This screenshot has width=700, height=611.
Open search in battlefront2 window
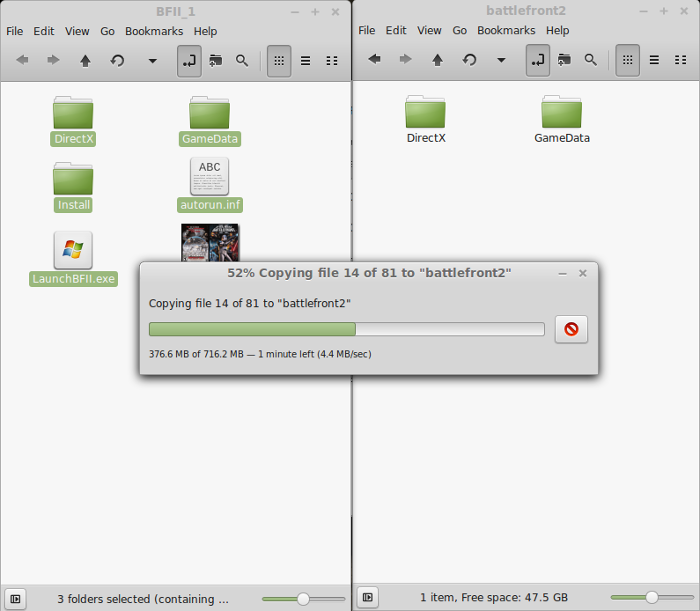point(591,59)
